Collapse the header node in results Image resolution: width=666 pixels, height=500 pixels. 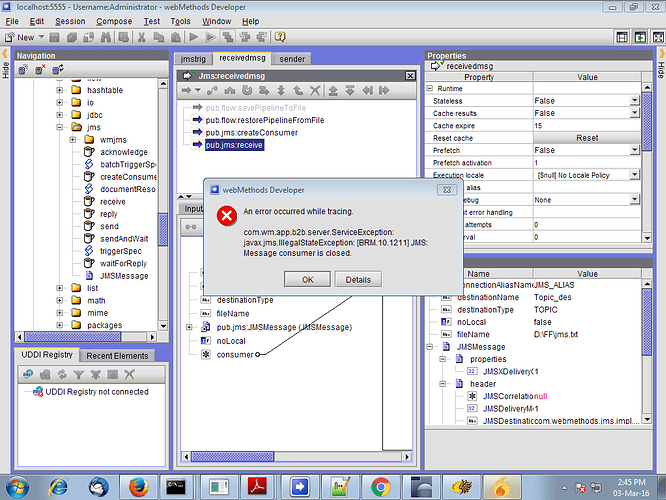(442, 384)
